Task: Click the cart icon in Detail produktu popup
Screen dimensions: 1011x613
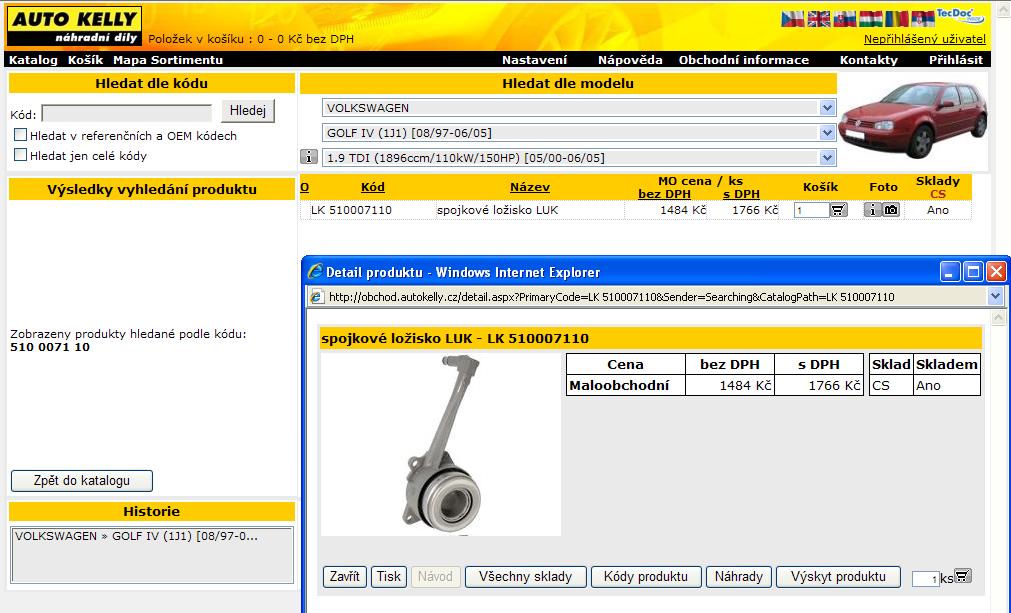Action: (x=962, y=576)
